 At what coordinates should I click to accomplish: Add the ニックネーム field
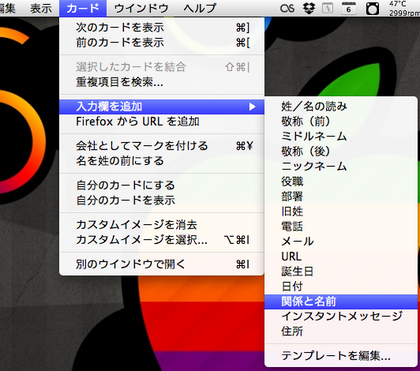click(341, 167)
